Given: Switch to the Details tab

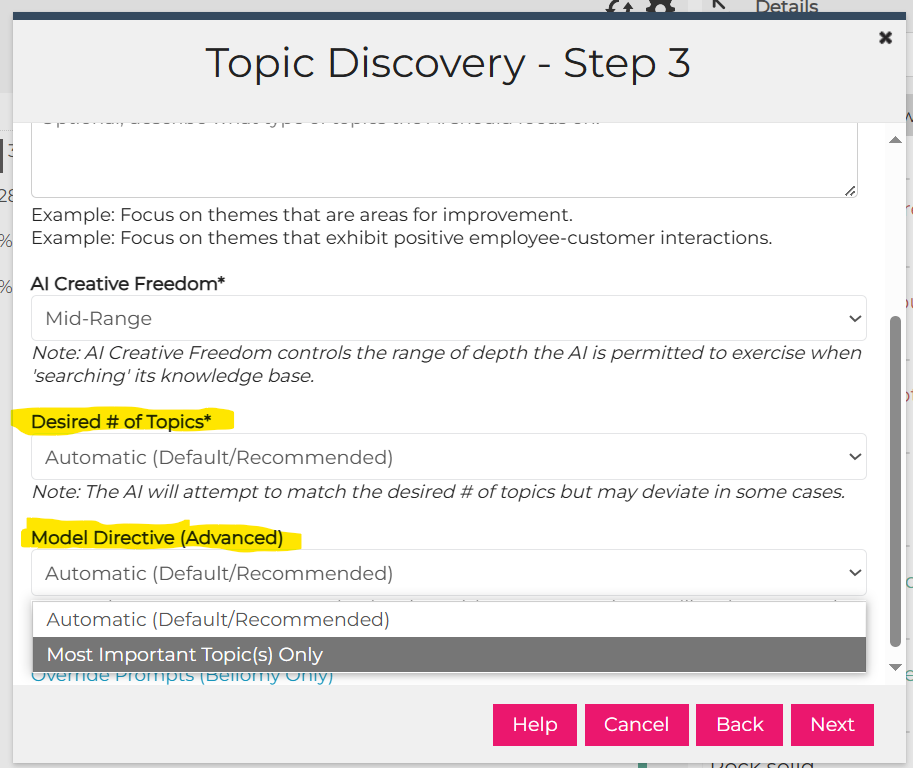Looking at the screenshot, I should click(787, 6).
